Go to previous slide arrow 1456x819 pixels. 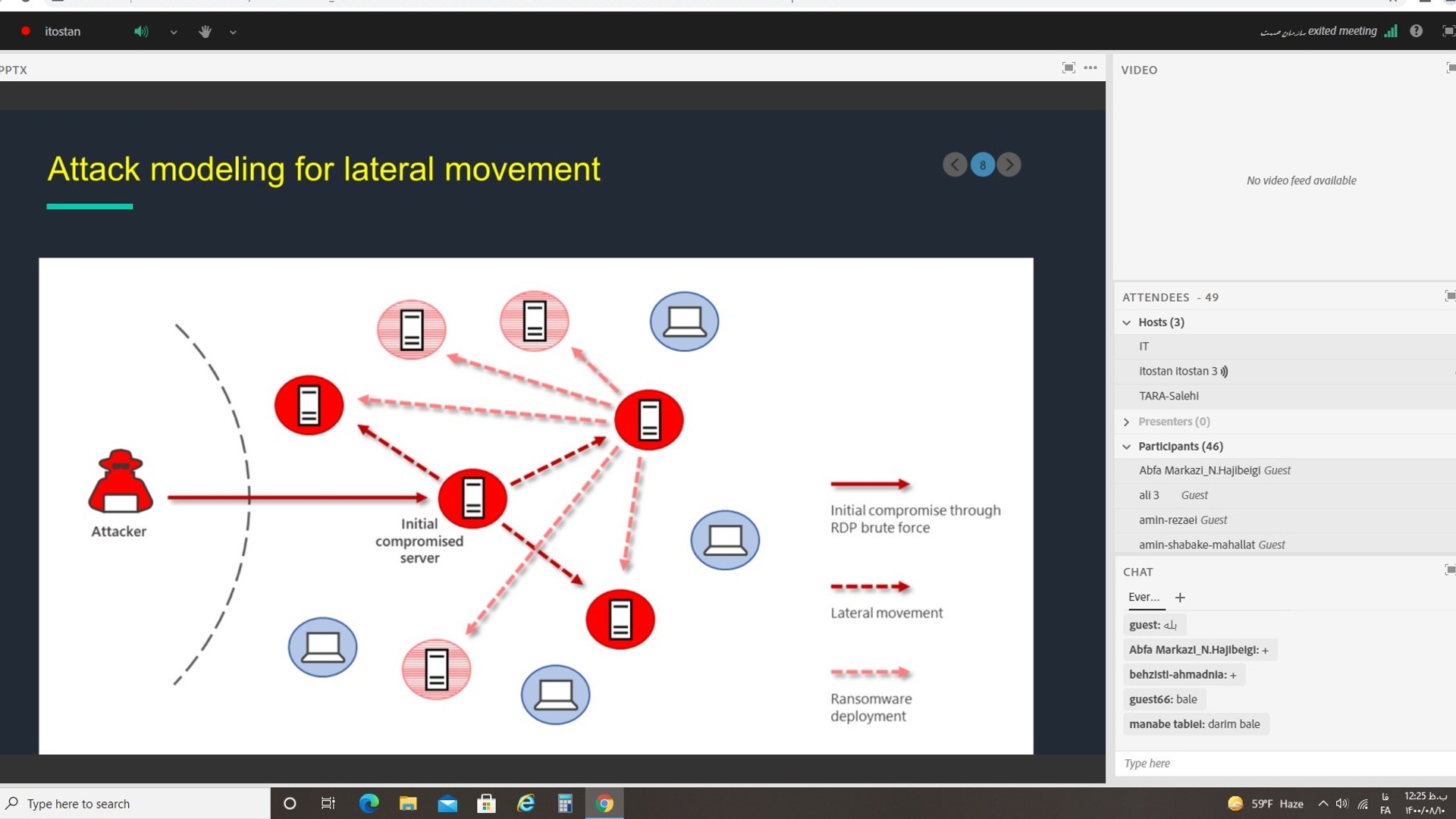click(955, 165)
